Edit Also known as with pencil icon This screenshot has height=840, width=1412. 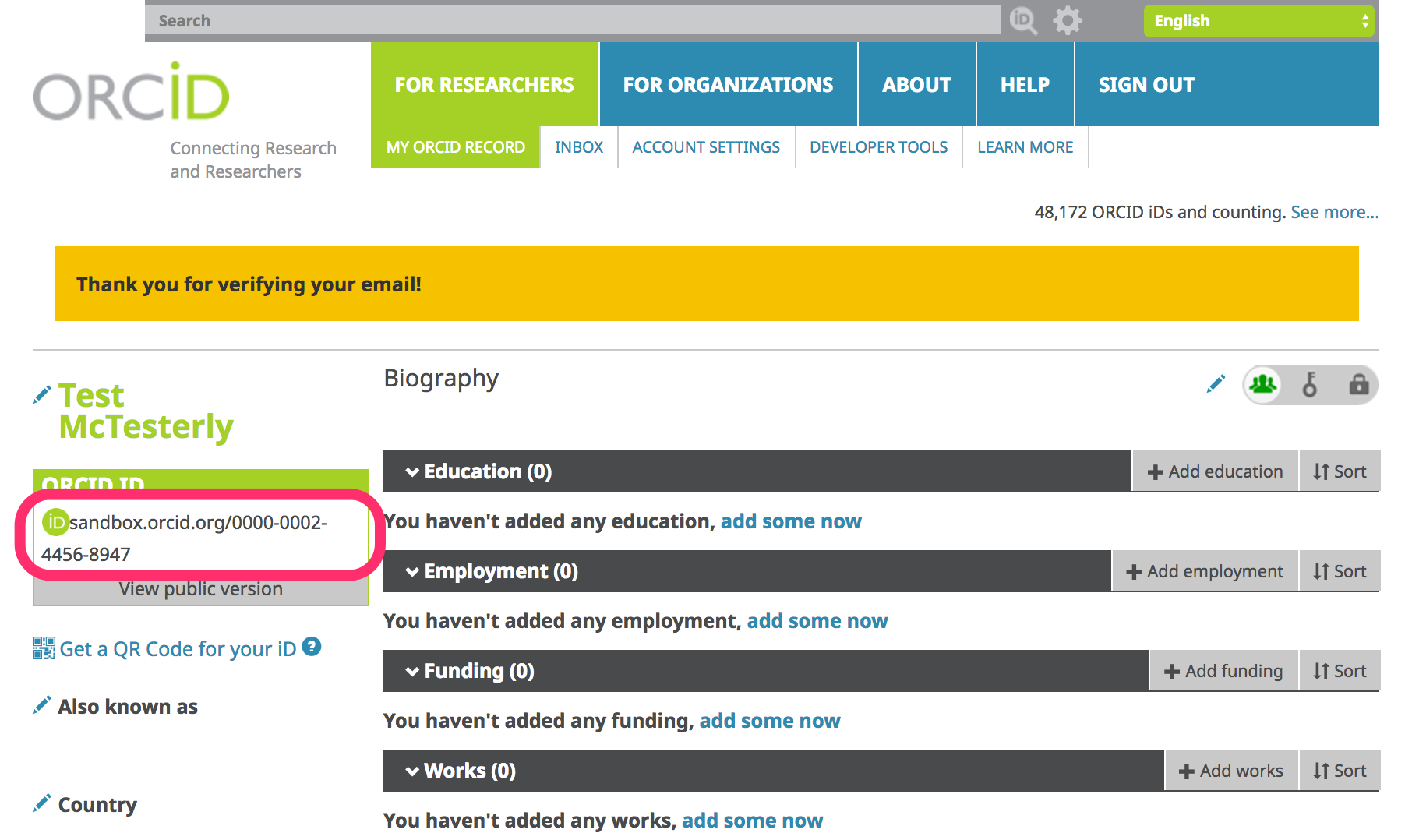[x=42, y=705]
